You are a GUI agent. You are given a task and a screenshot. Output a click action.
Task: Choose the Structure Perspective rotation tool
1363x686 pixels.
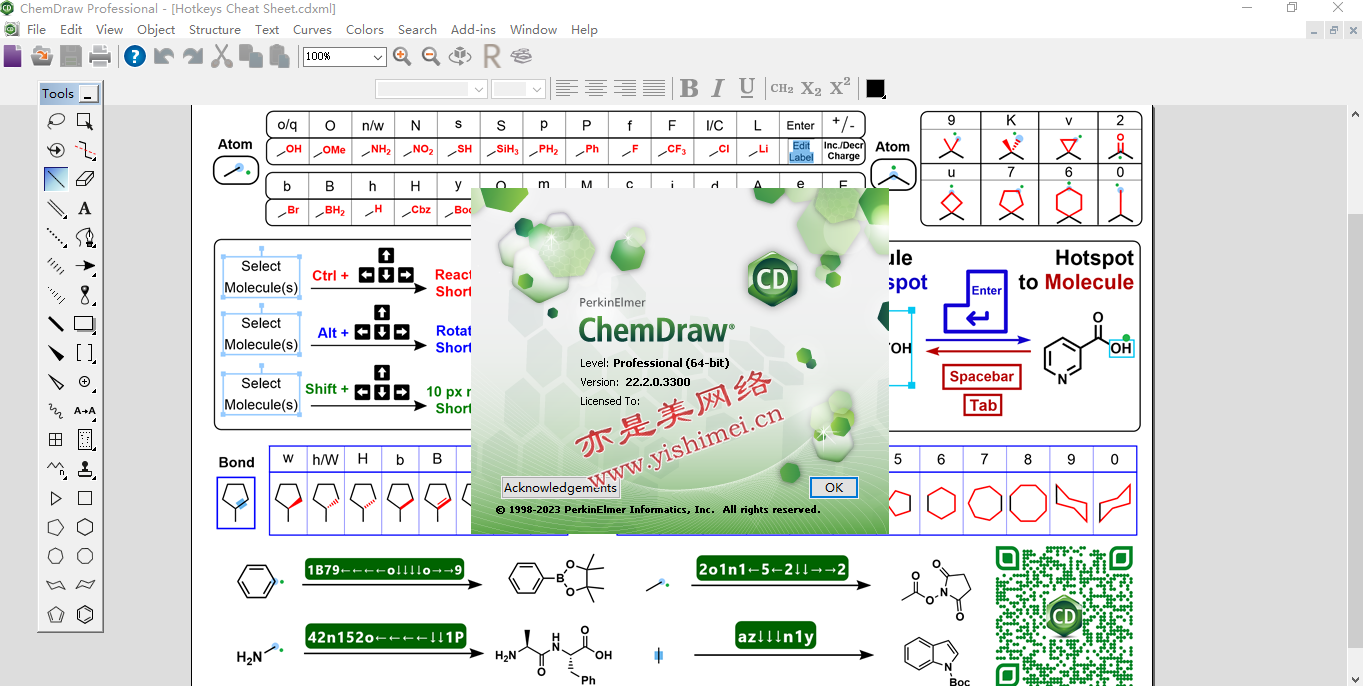[56, 150]
